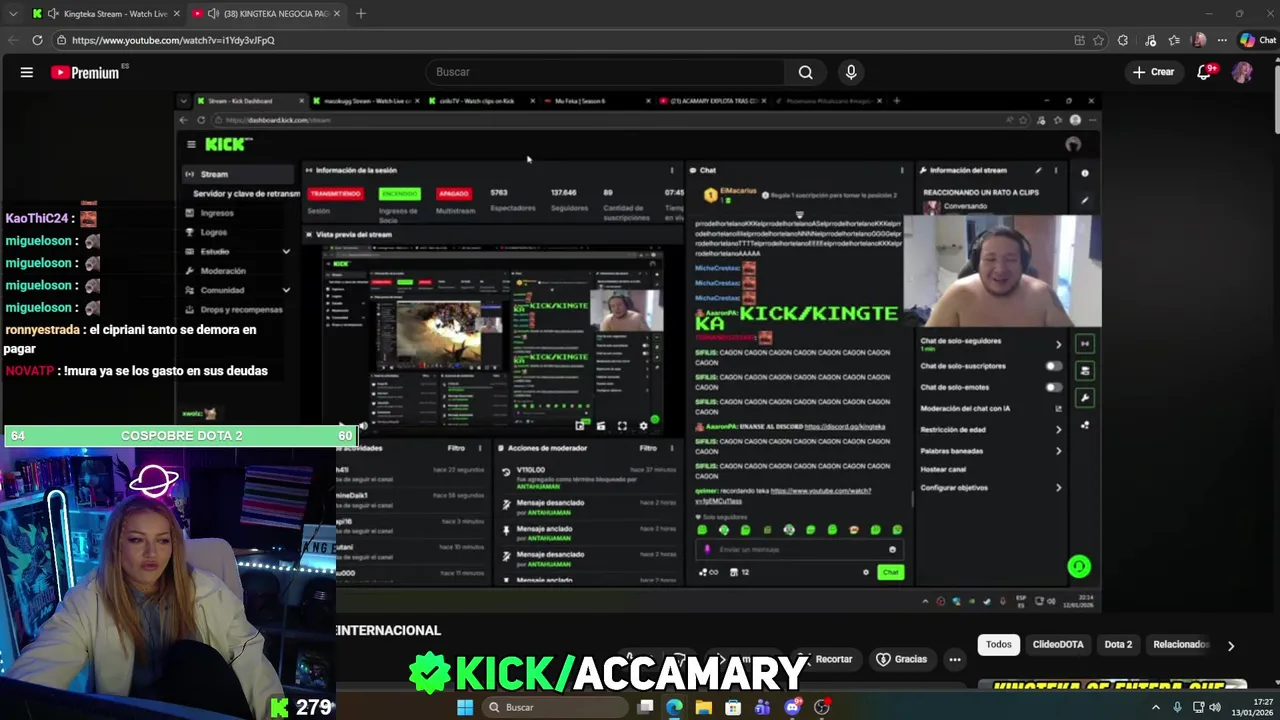Open the browser extensions icon
Image resolution: width=1280 pixels, height=720 pixels.
coord(1123,40)
